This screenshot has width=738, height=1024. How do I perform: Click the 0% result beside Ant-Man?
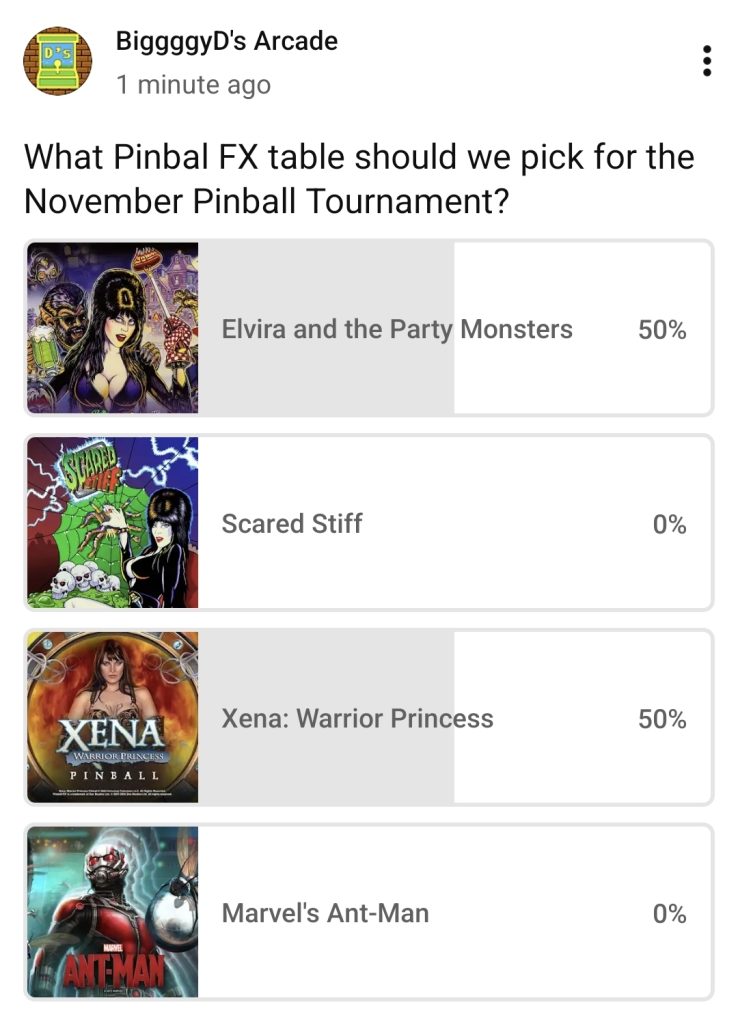(x=669, y=913)
